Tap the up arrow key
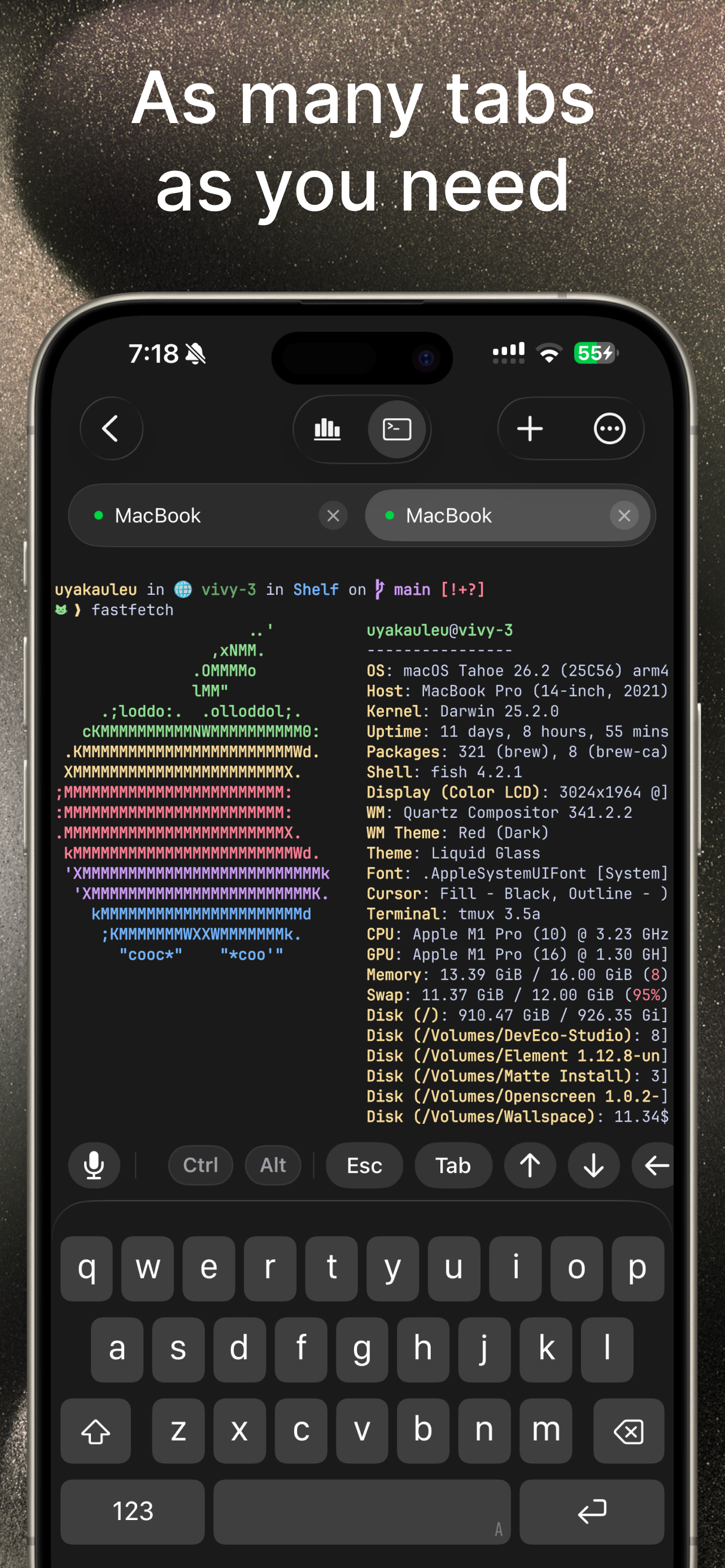The width and height of the screenshot is (725, 1568). 530,1165
